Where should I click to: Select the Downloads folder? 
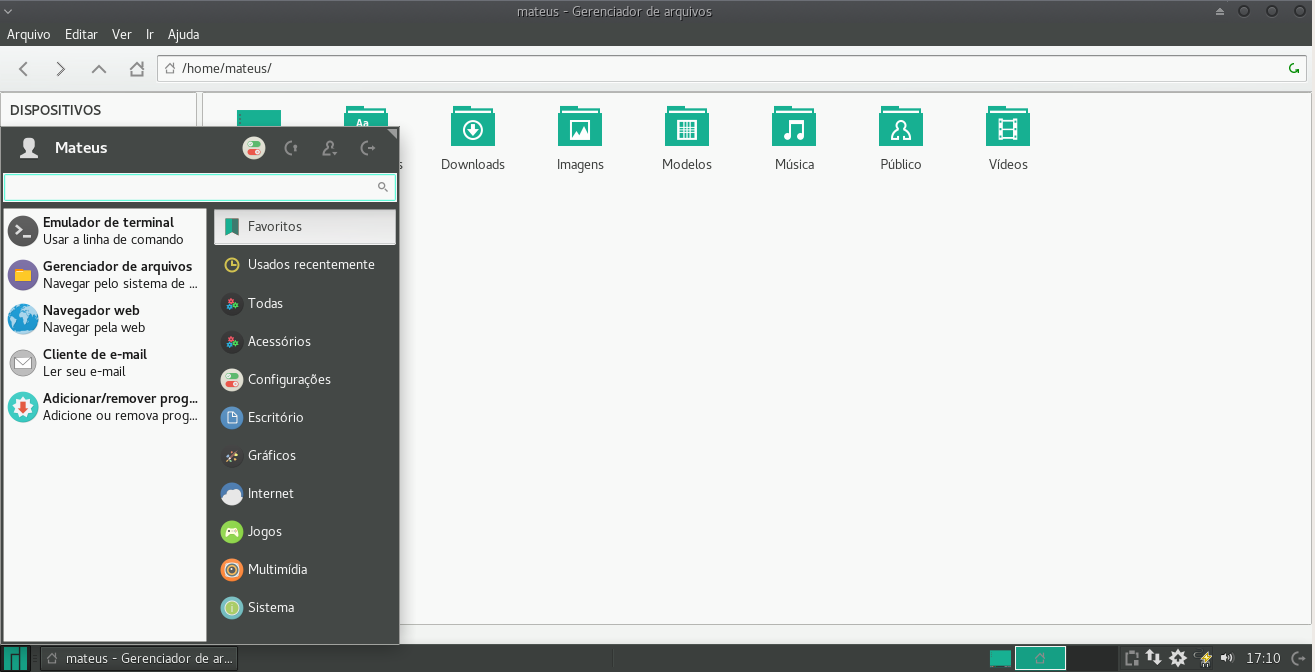tap(473, 138)
